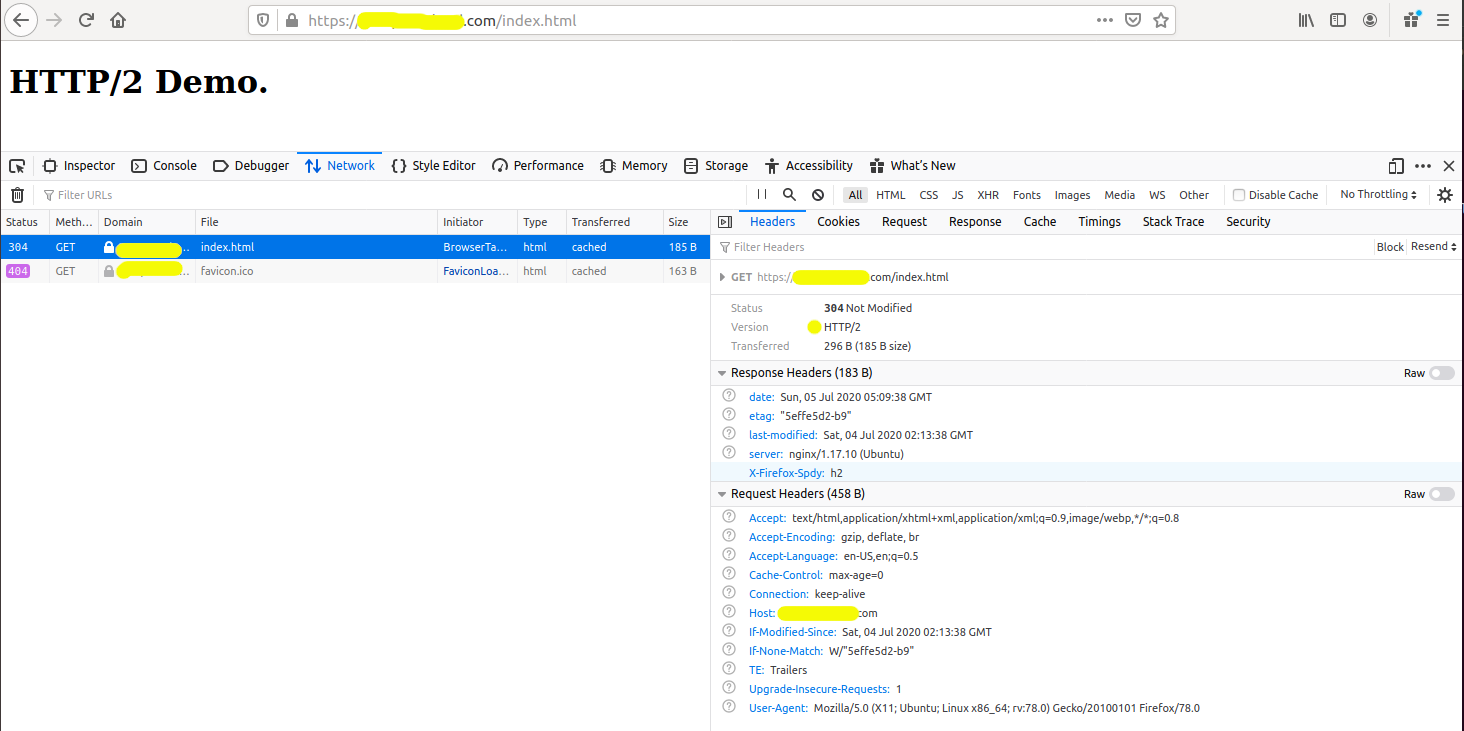Pause network recording icon
This screenshot has width=1464, height=731.
coord(762,195)
